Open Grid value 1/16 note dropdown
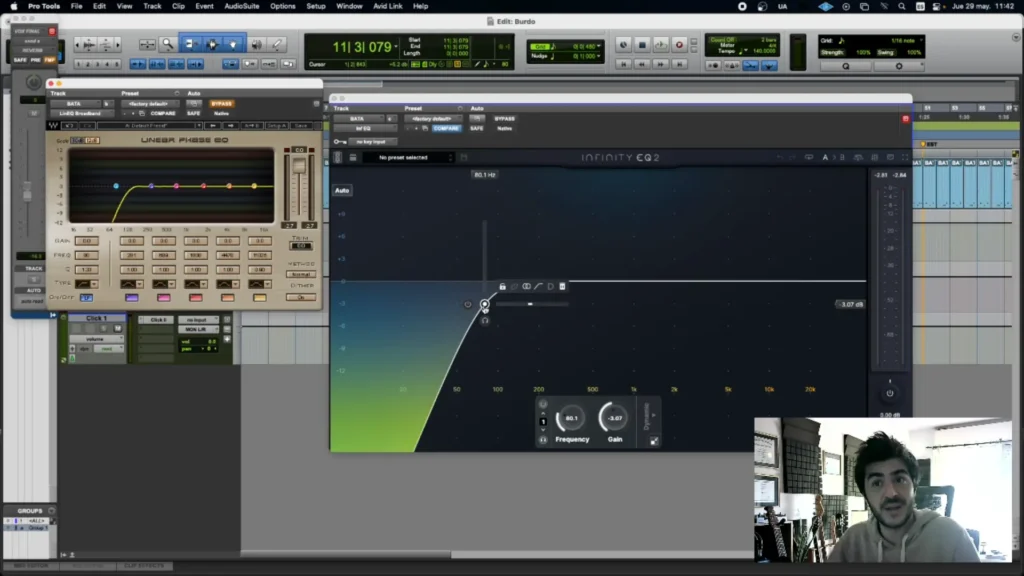The height and width of the screenshot is (576, 1024). point(904,40)
